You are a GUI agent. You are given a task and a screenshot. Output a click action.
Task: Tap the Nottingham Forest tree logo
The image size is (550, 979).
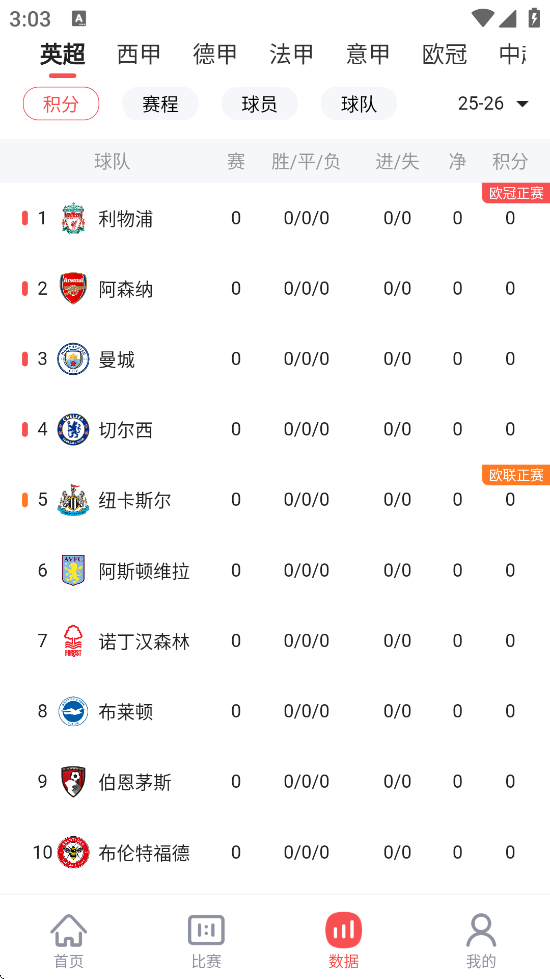(x=73, y=641)
